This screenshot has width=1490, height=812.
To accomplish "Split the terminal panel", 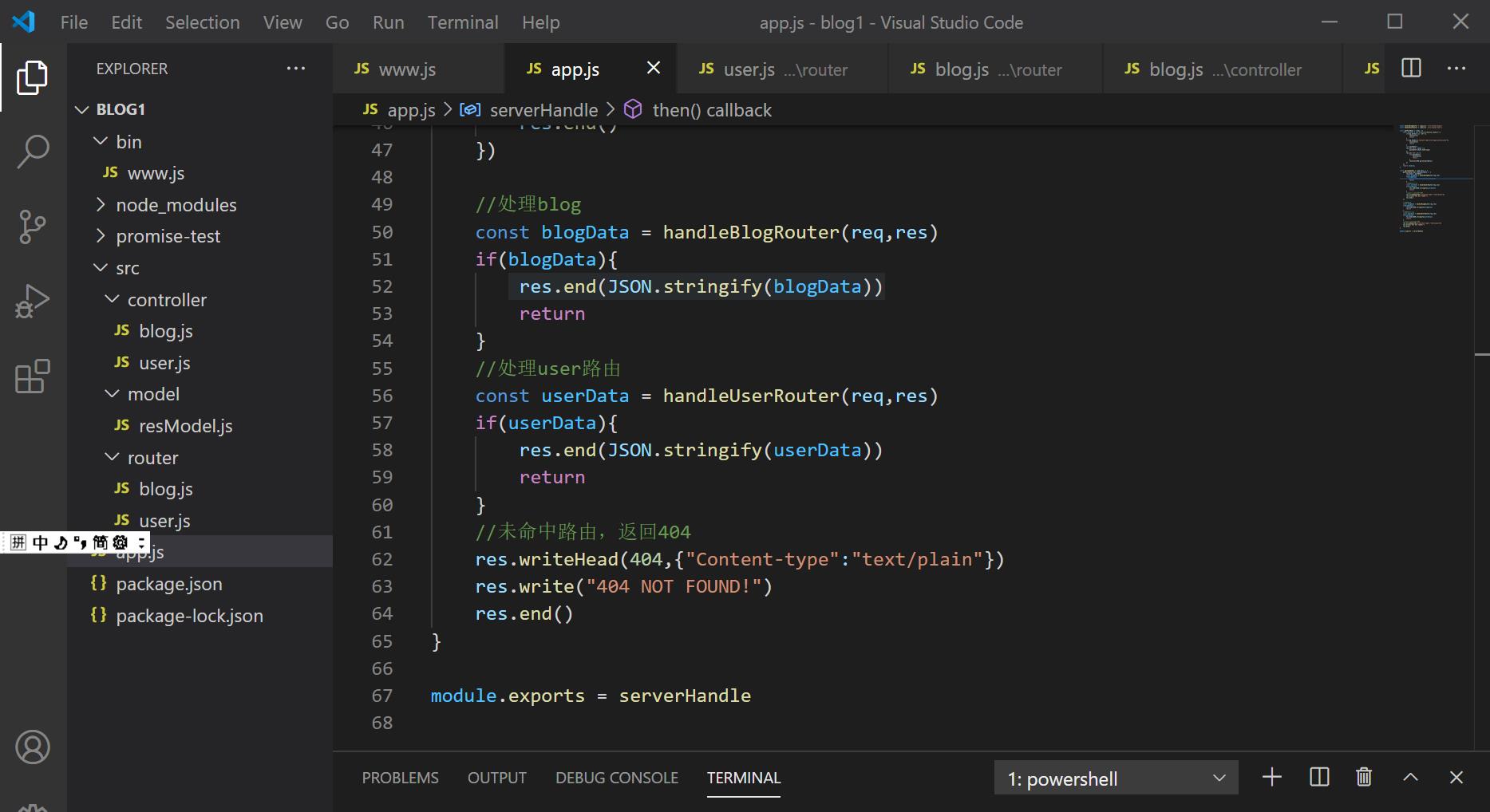I will click(1319, 777).
